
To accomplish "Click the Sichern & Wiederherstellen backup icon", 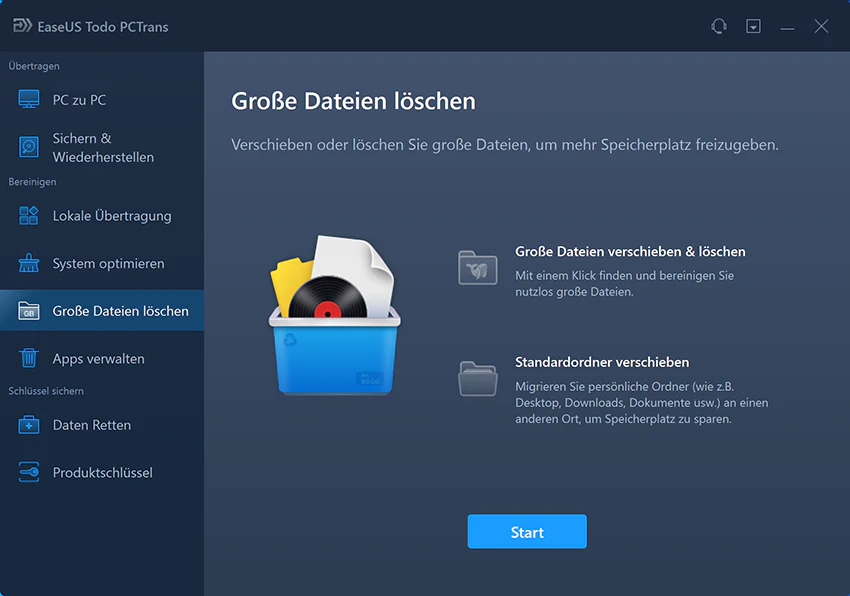I will click(x=29, y=148).
